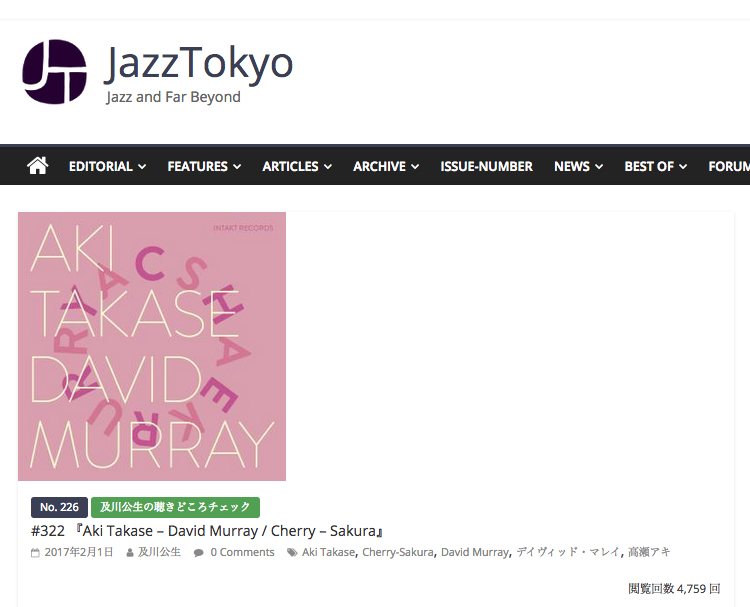The height and width of the screenshot is (607, 750).
Task: Click the JazzTokyo site title text
Action: click(x=199, y=62)
